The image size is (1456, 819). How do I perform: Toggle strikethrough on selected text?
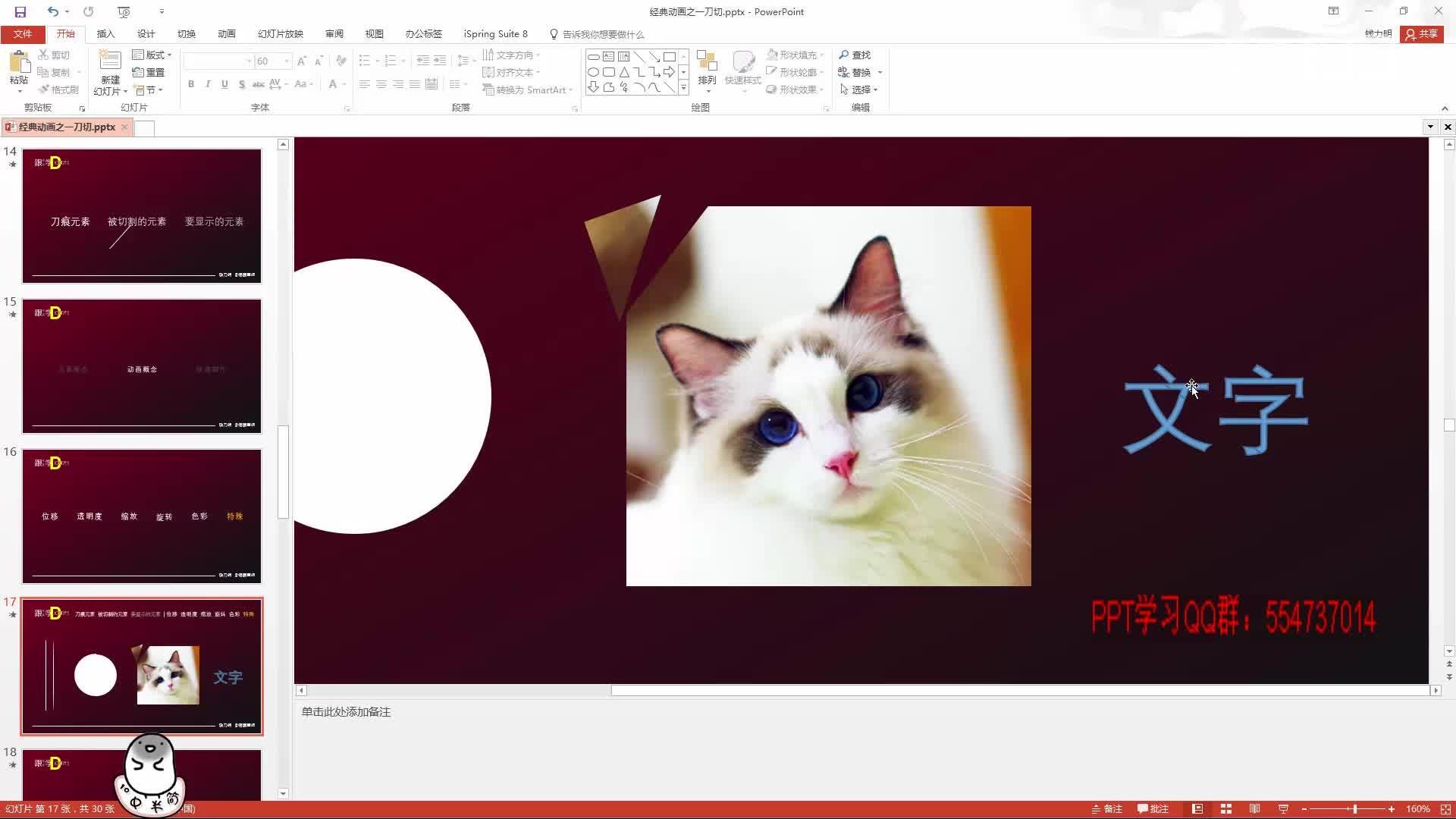[258, 84]
